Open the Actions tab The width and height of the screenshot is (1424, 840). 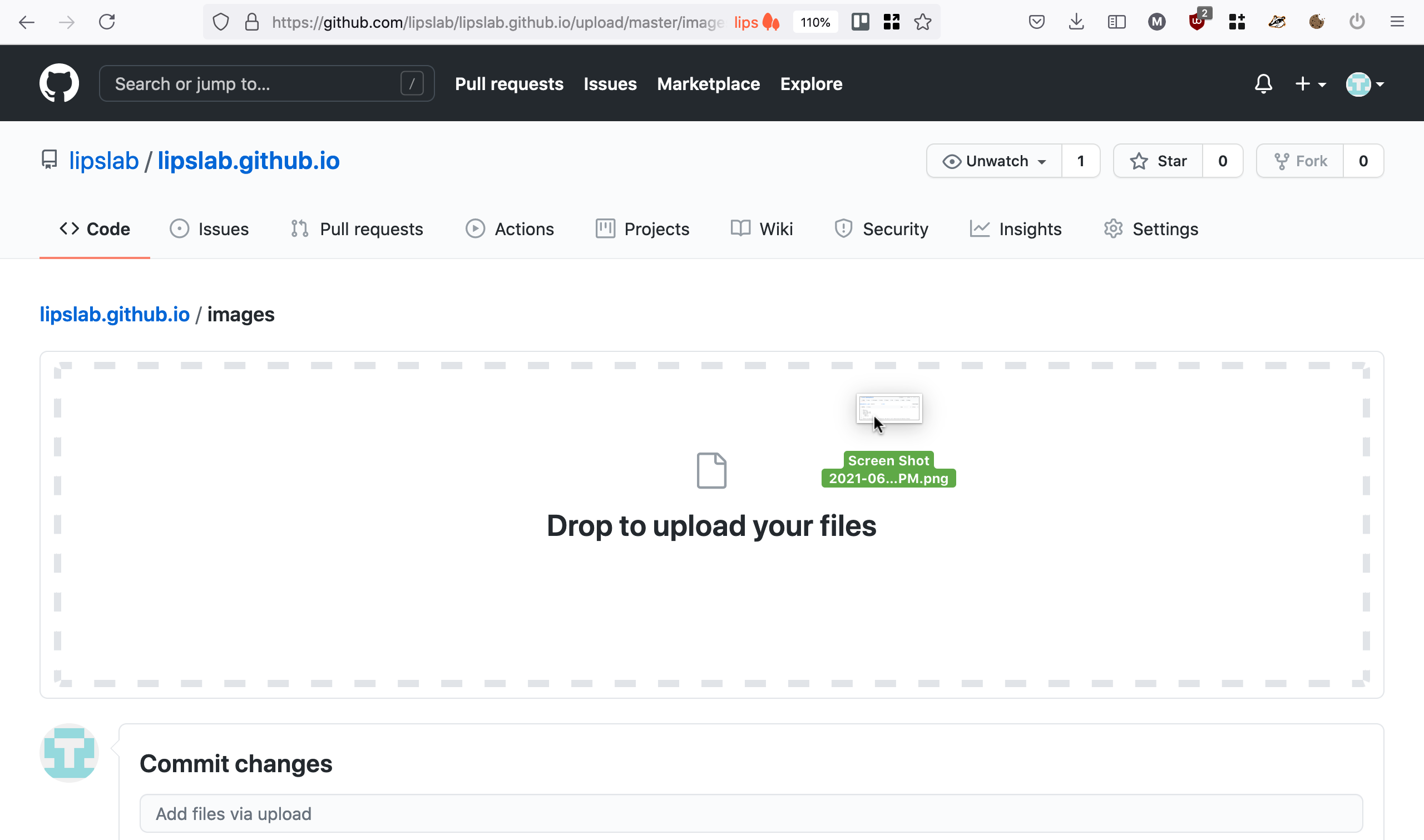pos(510,228)
